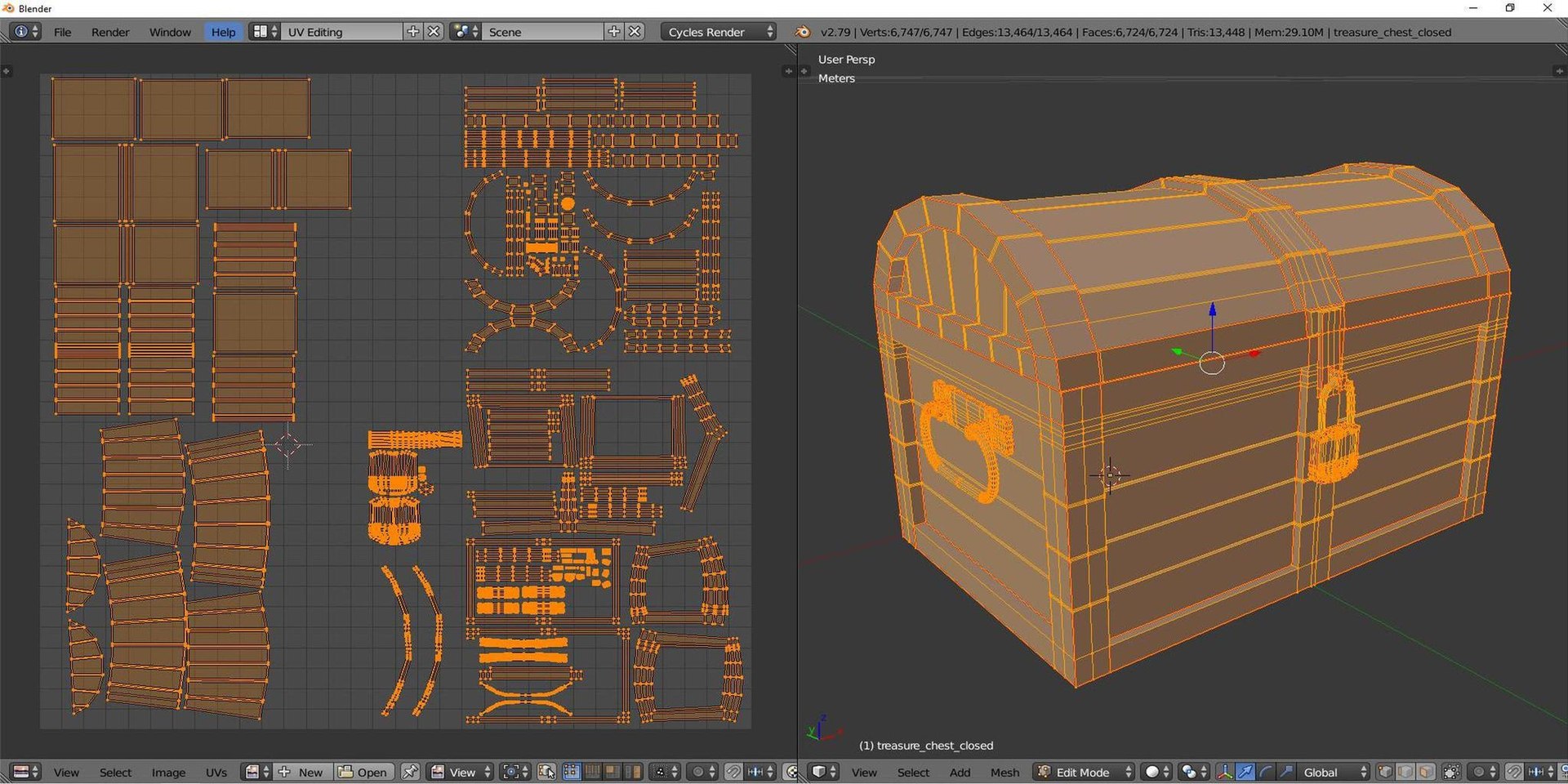1568x784 pixels.
Task: Enable the translate manipulator arrow
Action: 1245,772
